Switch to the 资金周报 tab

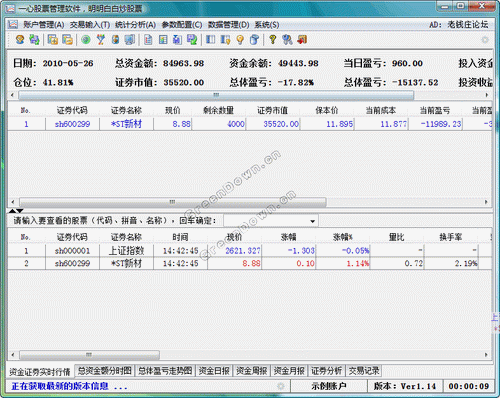click(x=251, y=371)
